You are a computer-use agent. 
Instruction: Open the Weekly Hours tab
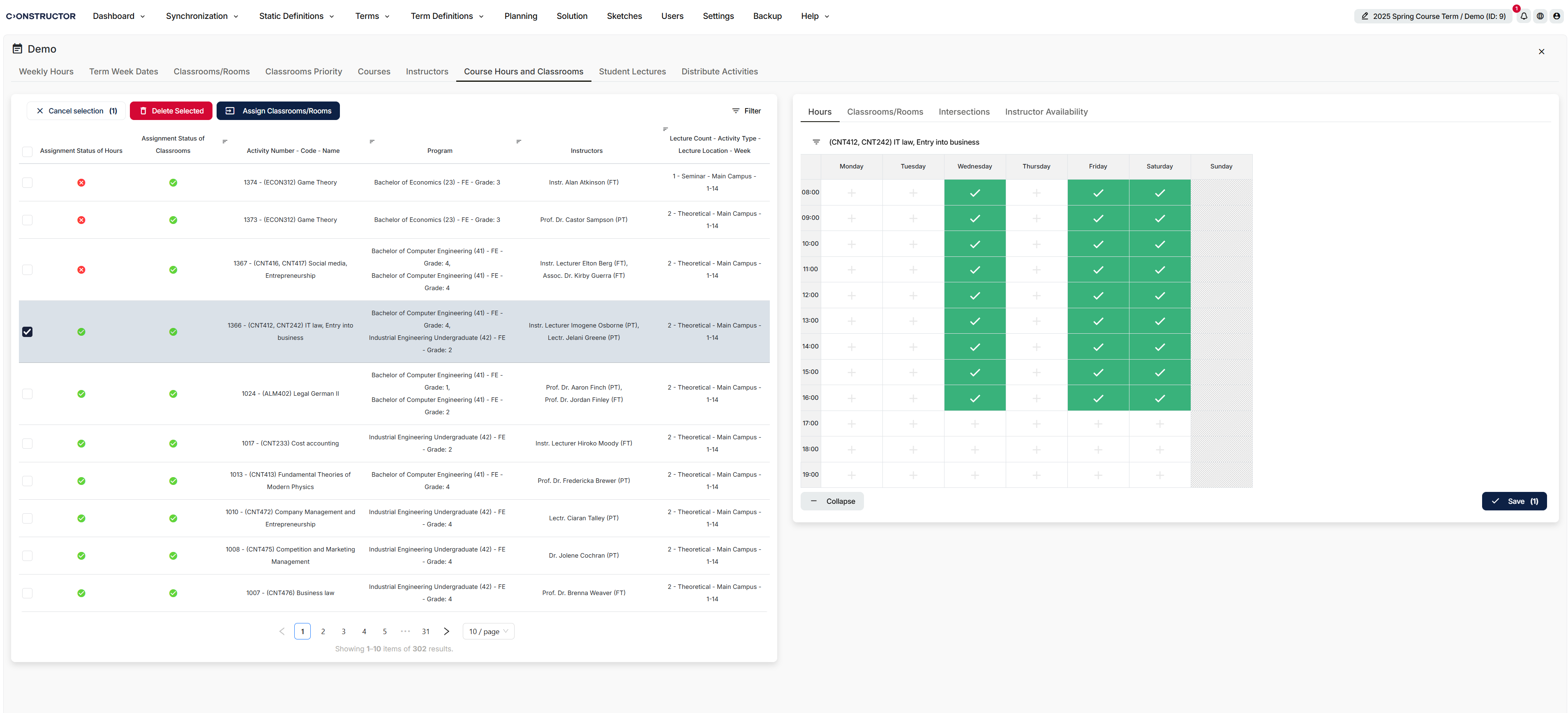46,72
